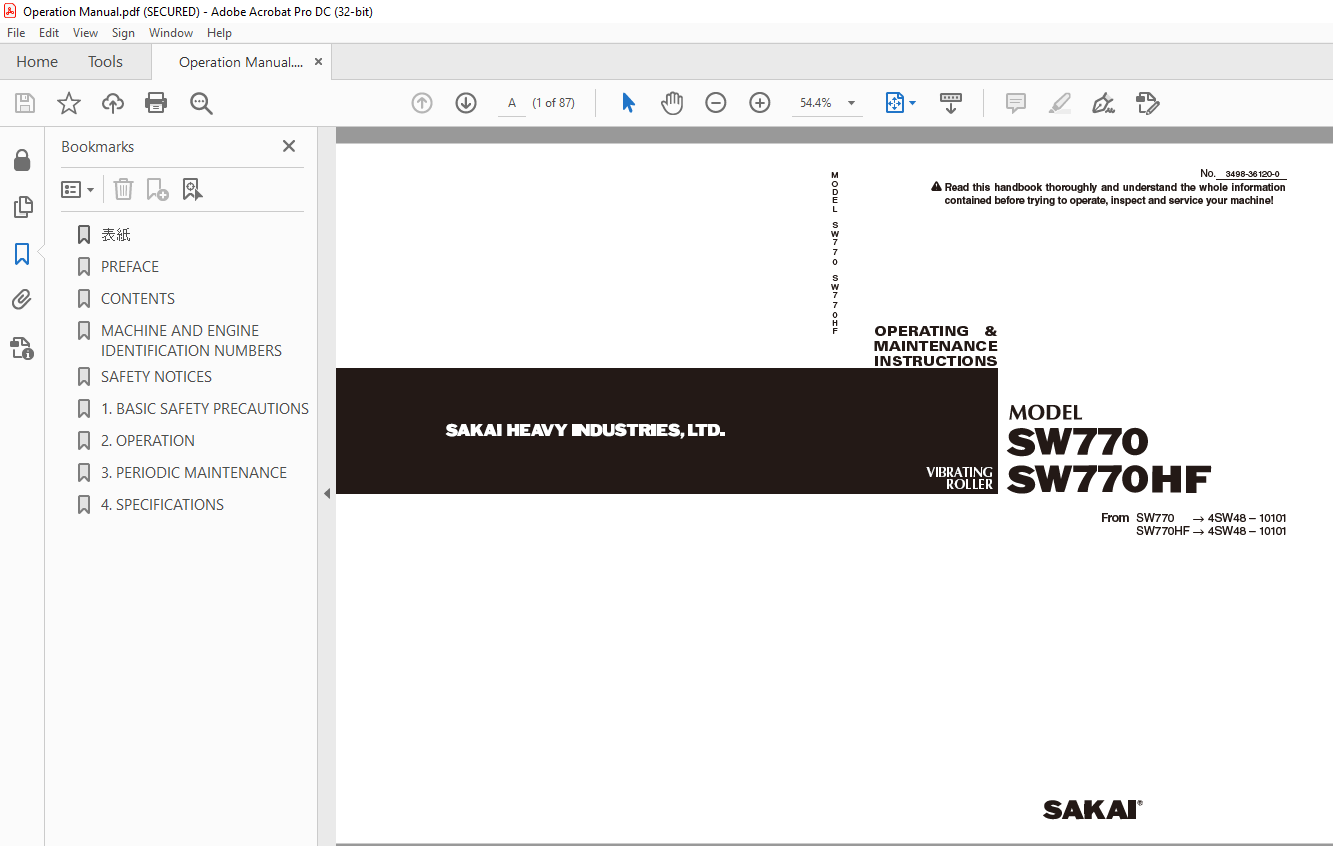Open the 2. OPERATION bookmark
This screenshot has width=1333, height=846.
(x=148, y=441)
